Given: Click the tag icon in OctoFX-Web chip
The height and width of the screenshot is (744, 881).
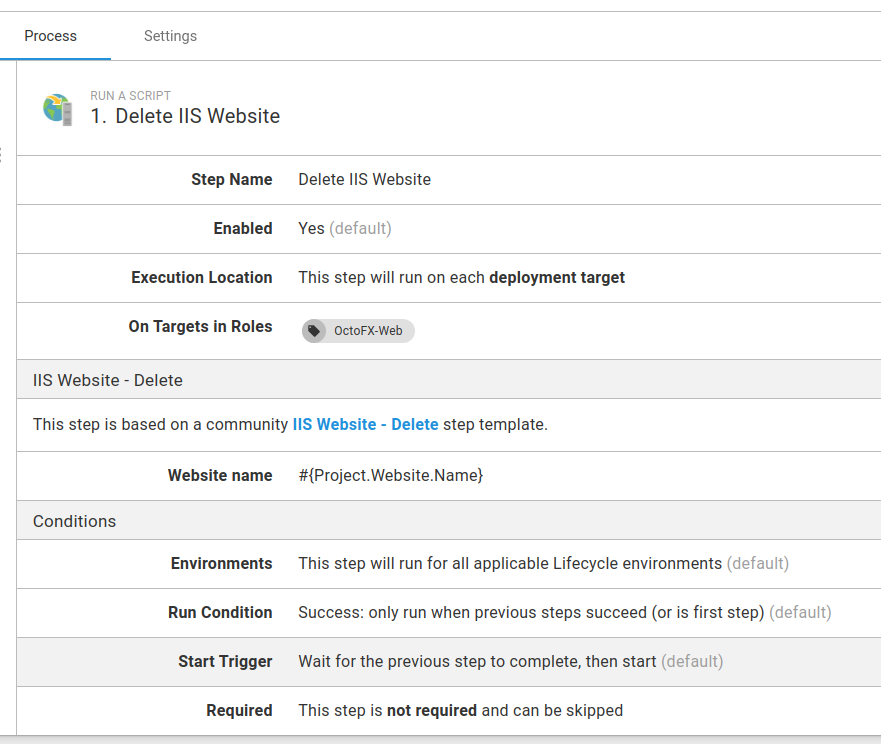Looking at the screenshot, I should 315,331.
